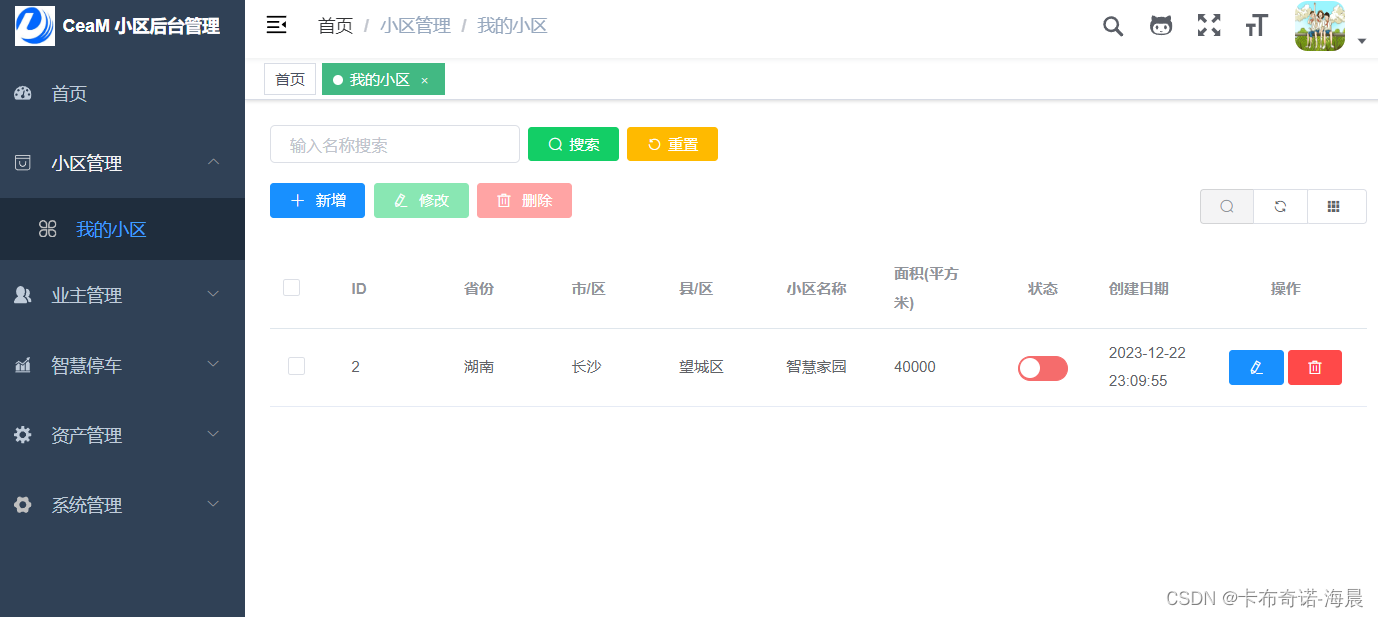
Task: Open the column display grid icon
Action: click(x=1336, y=206)
